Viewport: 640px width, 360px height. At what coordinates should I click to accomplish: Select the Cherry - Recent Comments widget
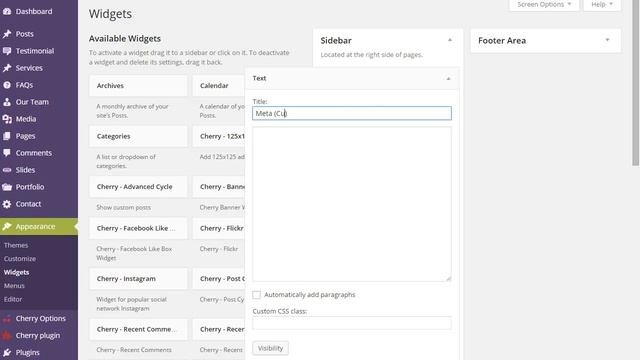click(x=138, y=329)
